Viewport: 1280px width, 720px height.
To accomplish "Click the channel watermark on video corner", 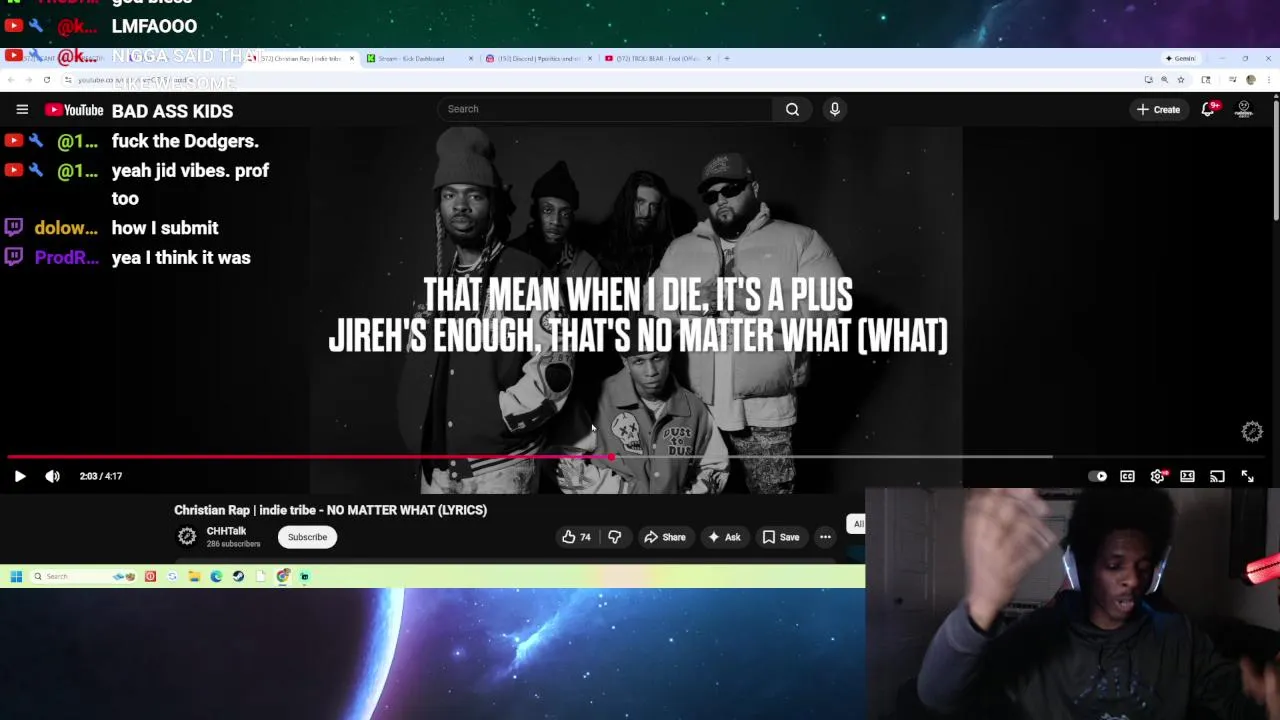I will [1252, 432].
